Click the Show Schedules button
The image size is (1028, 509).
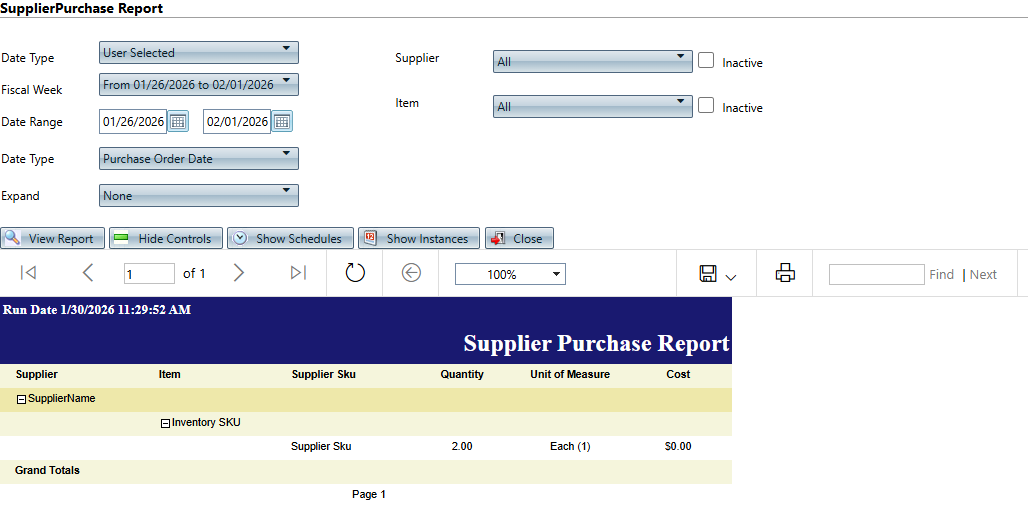(290, 239)
